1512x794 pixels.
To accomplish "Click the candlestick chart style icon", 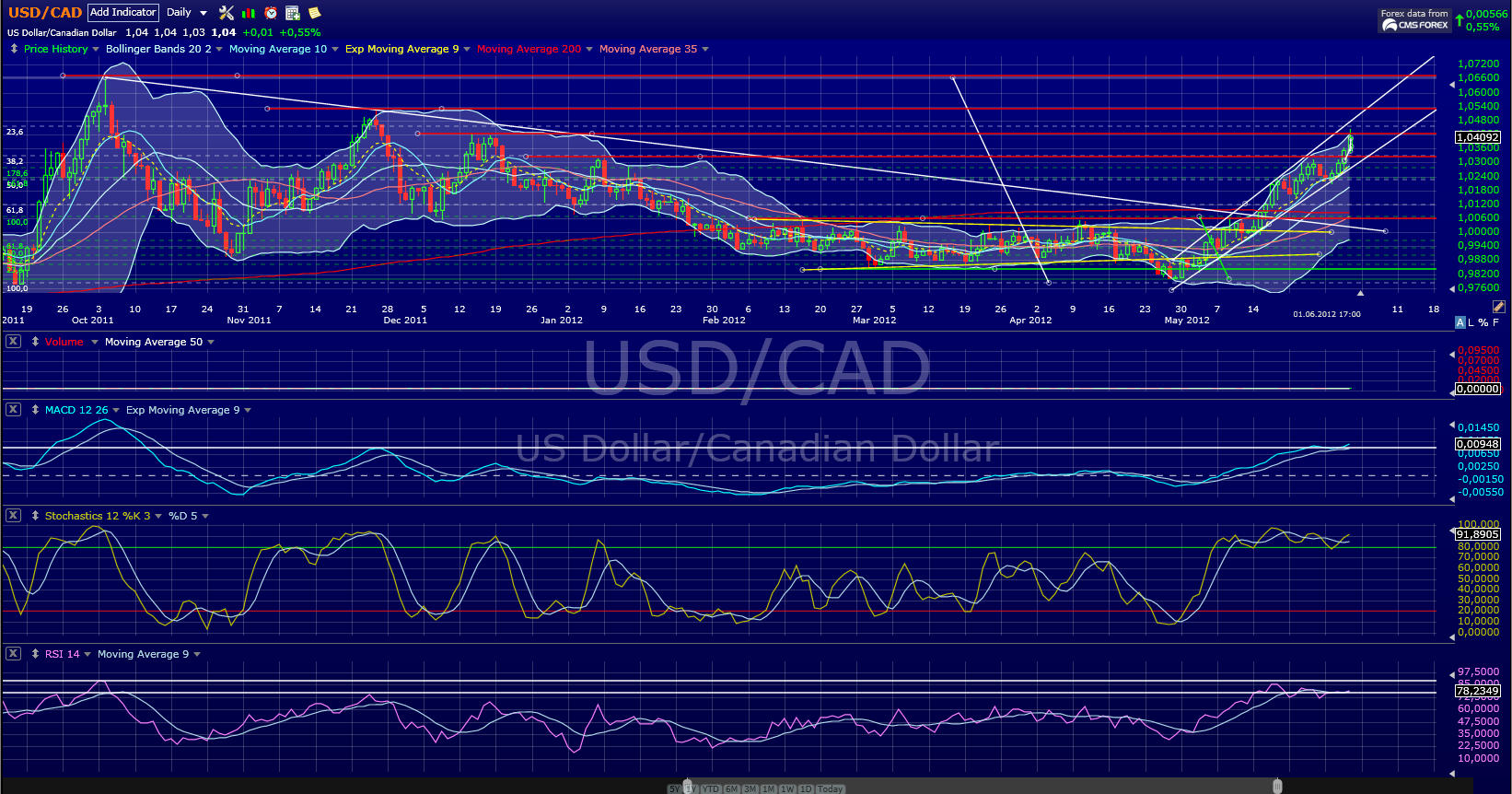I will [x=249, y=13].
